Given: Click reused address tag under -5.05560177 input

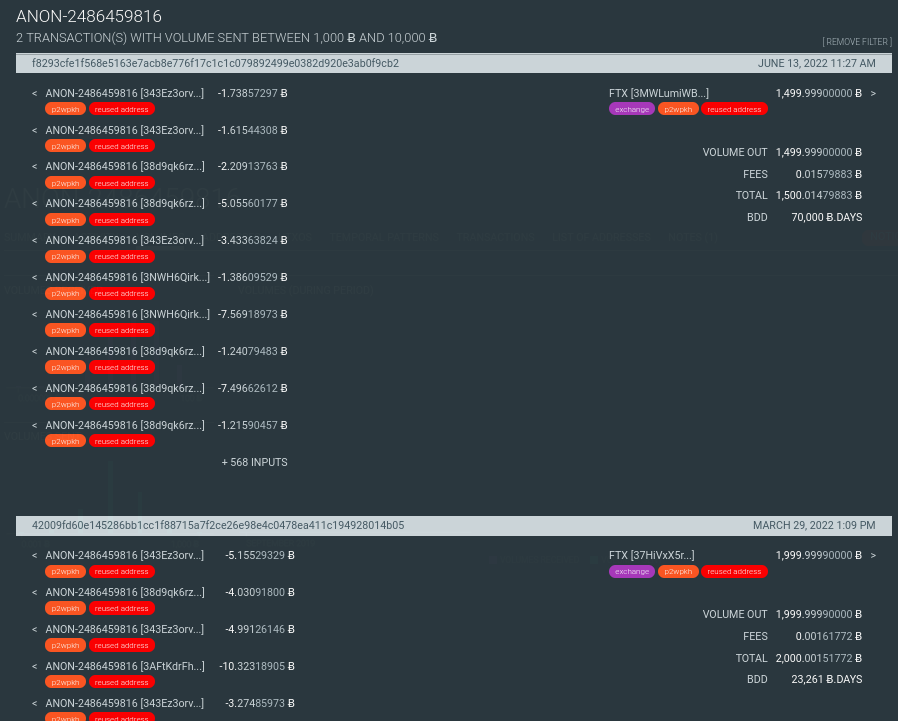Looking at the screenshot, I should [x=121, y=220].
